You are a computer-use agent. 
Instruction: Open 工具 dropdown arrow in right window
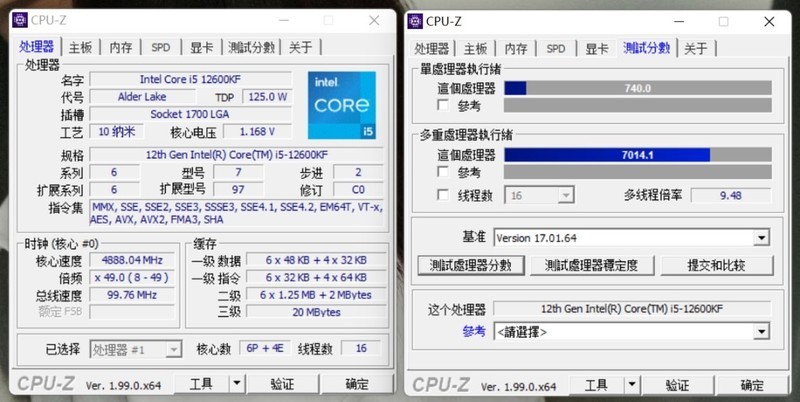pos(632,385)
